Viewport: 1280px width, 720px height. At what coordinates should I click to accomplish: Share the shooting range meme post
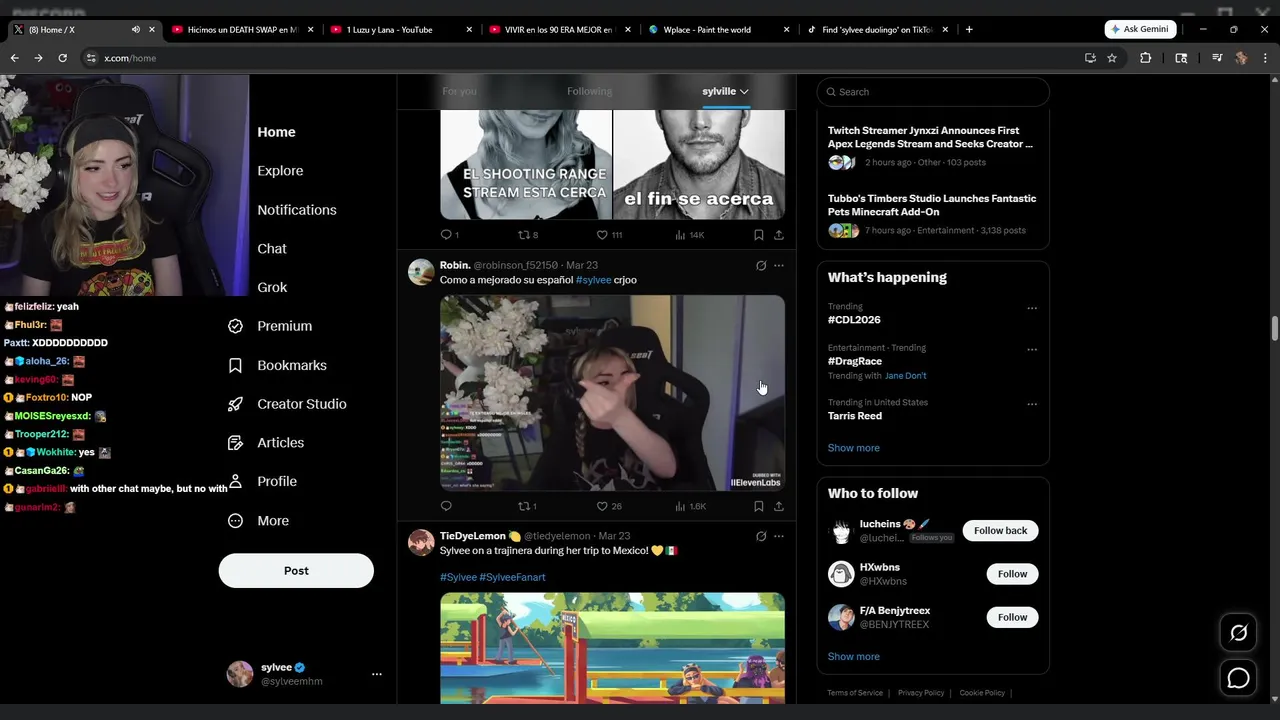click(x=779, y=235)
